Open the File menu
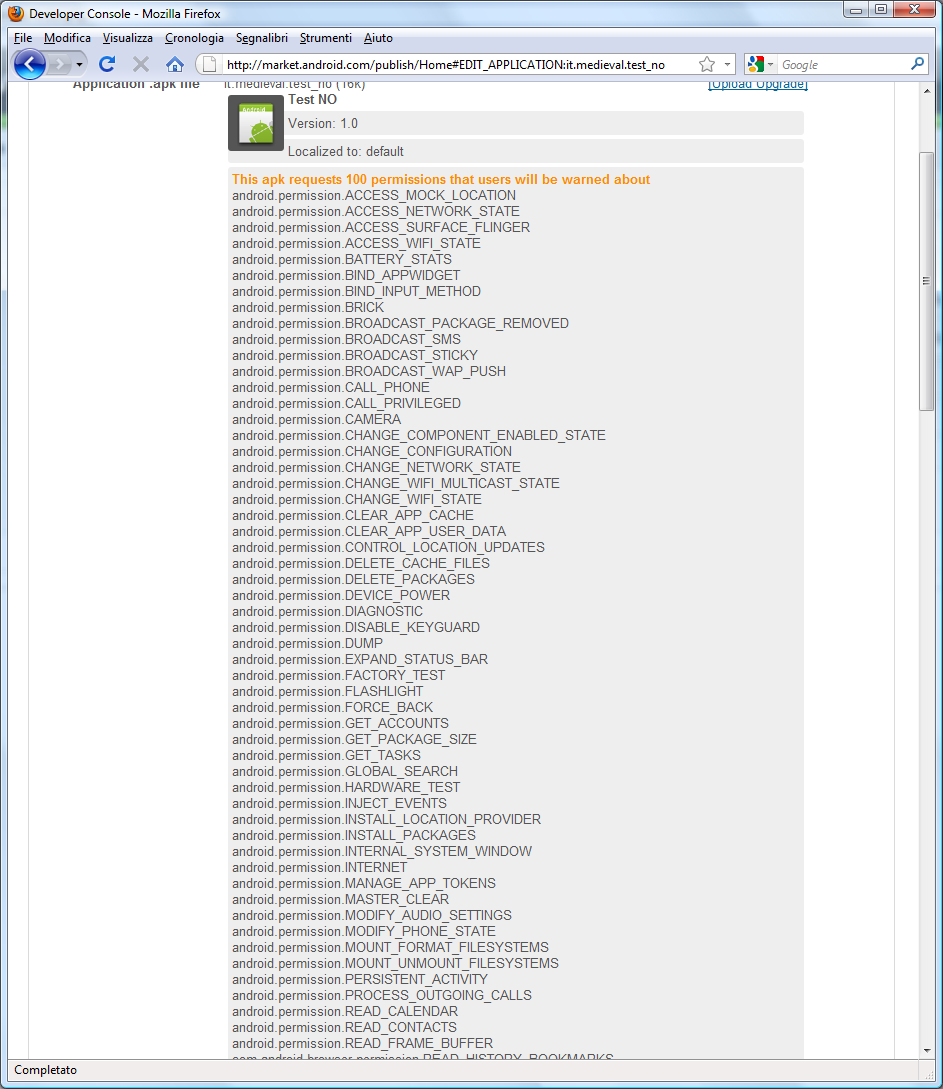 click(23, 38)
